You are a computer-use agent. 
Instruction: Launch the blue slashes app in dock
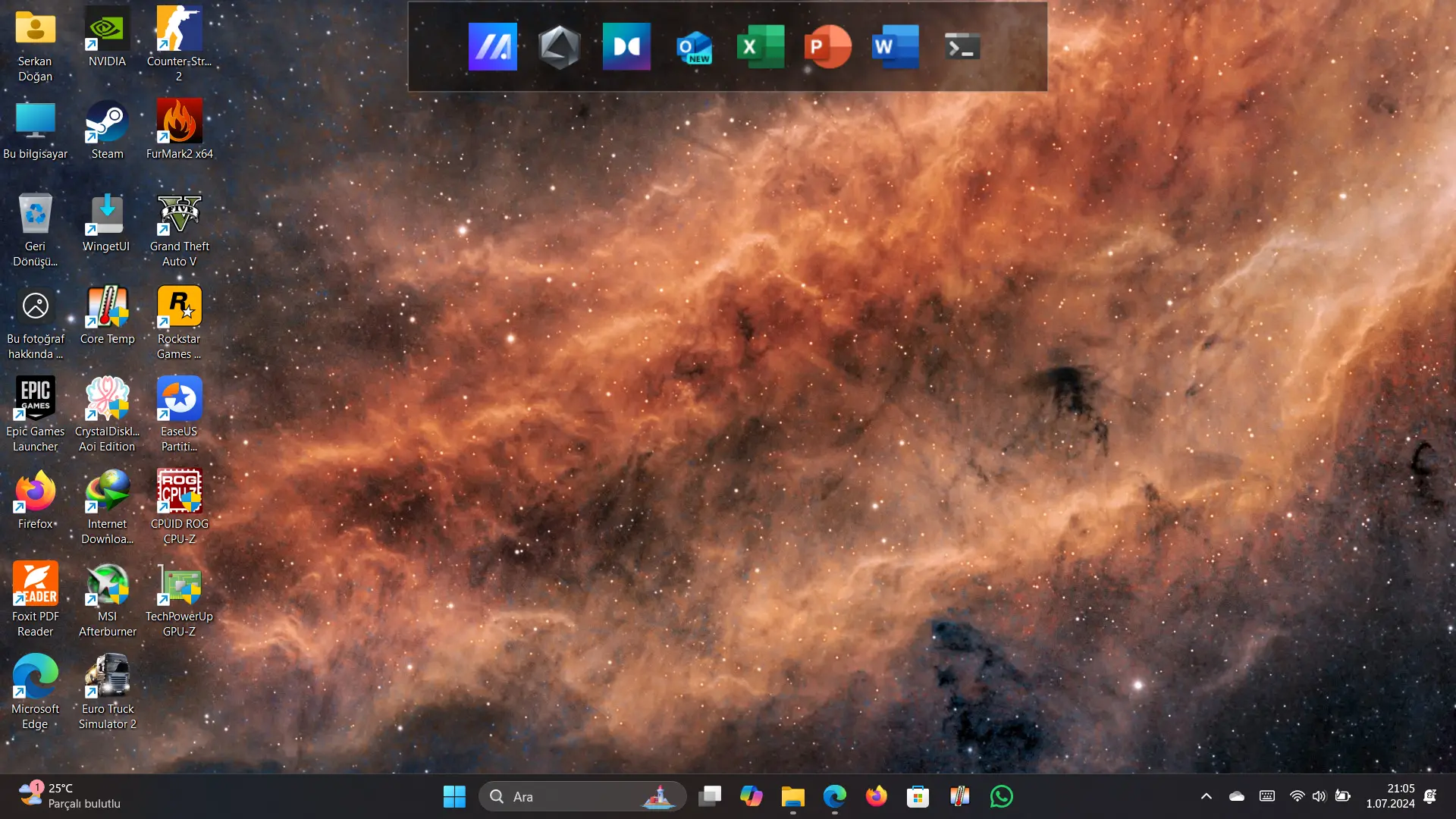point(493,47)
